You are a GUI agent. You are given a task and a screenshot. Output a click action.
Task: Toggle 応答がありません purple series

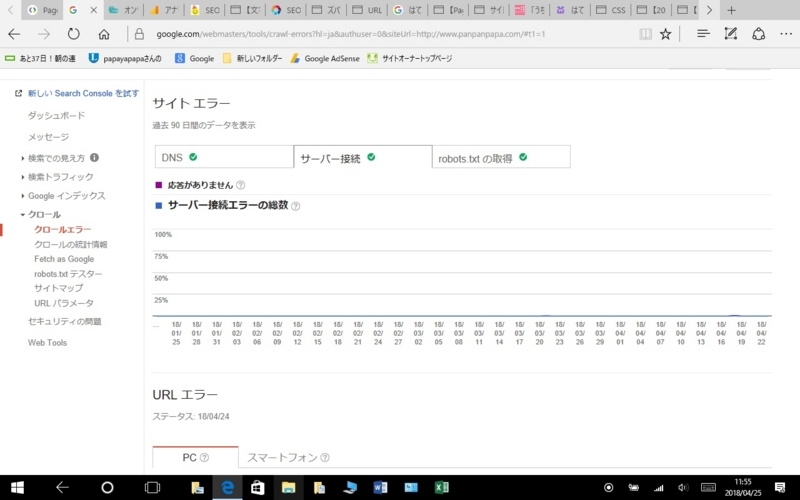pos(159,185)
